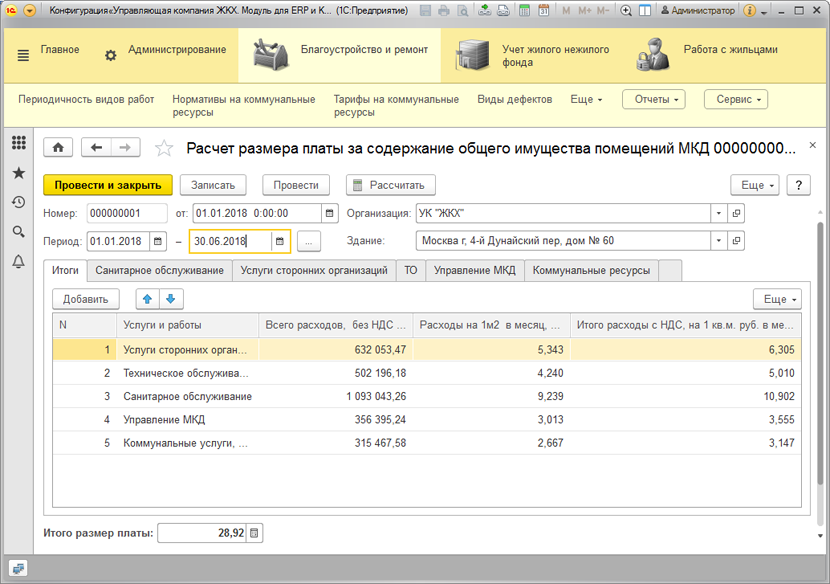Open History clock icon in sidebar
830x584 pixels.
click(19, 202)
